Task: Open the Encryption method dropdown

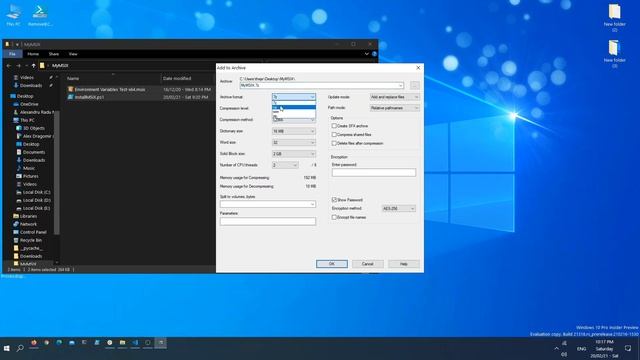Action: tap(398, 209)
